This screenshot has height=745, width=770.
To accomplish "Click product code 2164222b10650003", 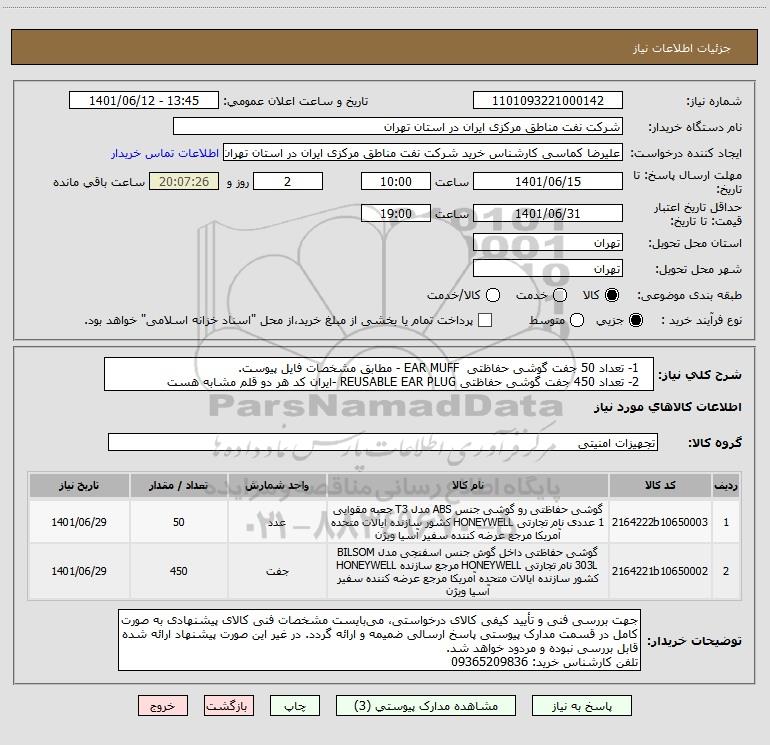I will click(660, 522).
